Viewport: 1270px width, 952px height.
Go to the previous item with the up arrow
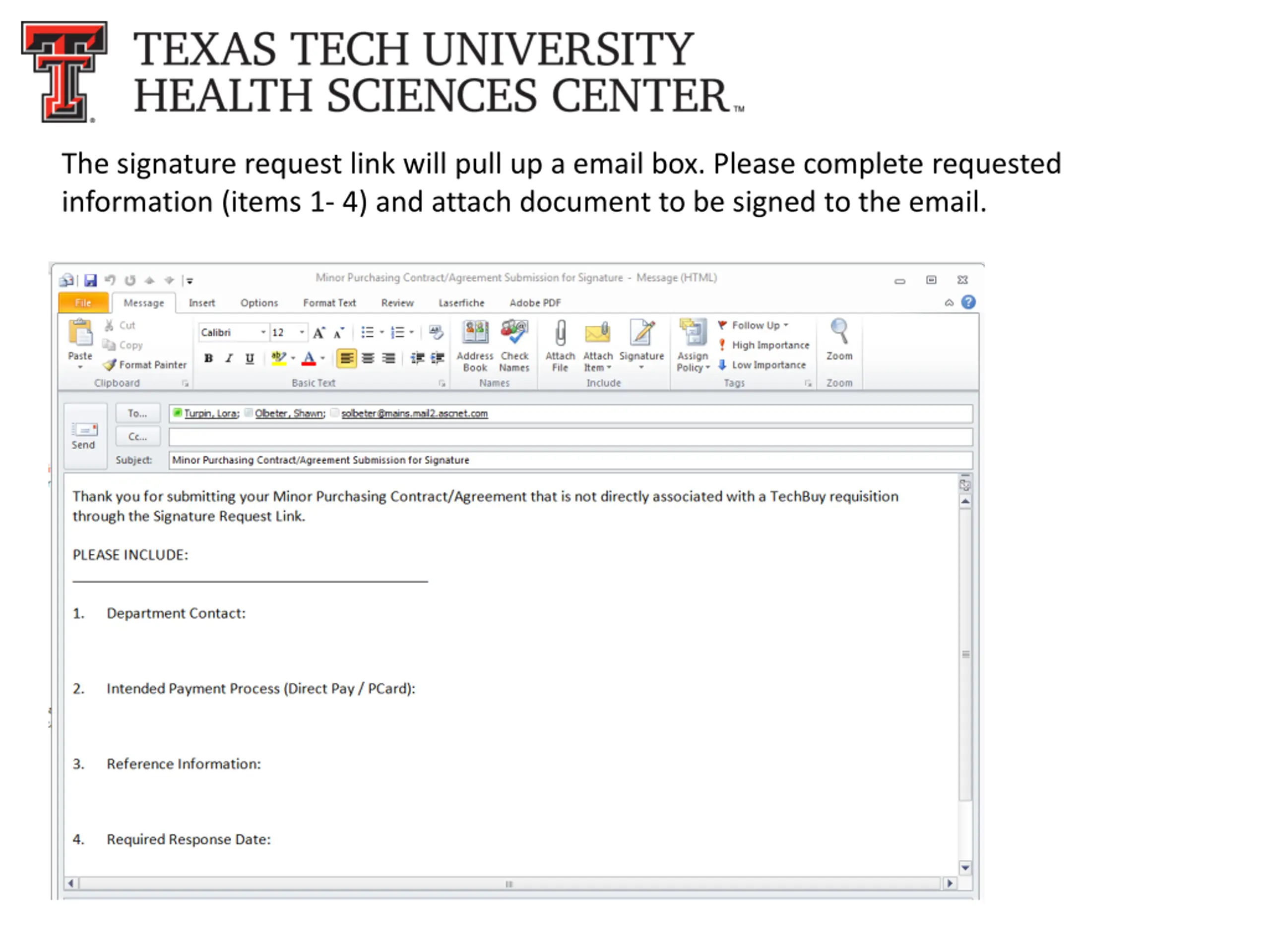pos(150,280)
